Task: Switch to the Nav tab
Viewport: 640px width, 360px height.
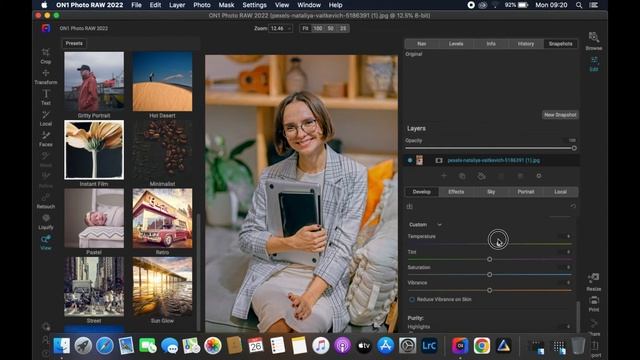Action: (x=422, y=44)
